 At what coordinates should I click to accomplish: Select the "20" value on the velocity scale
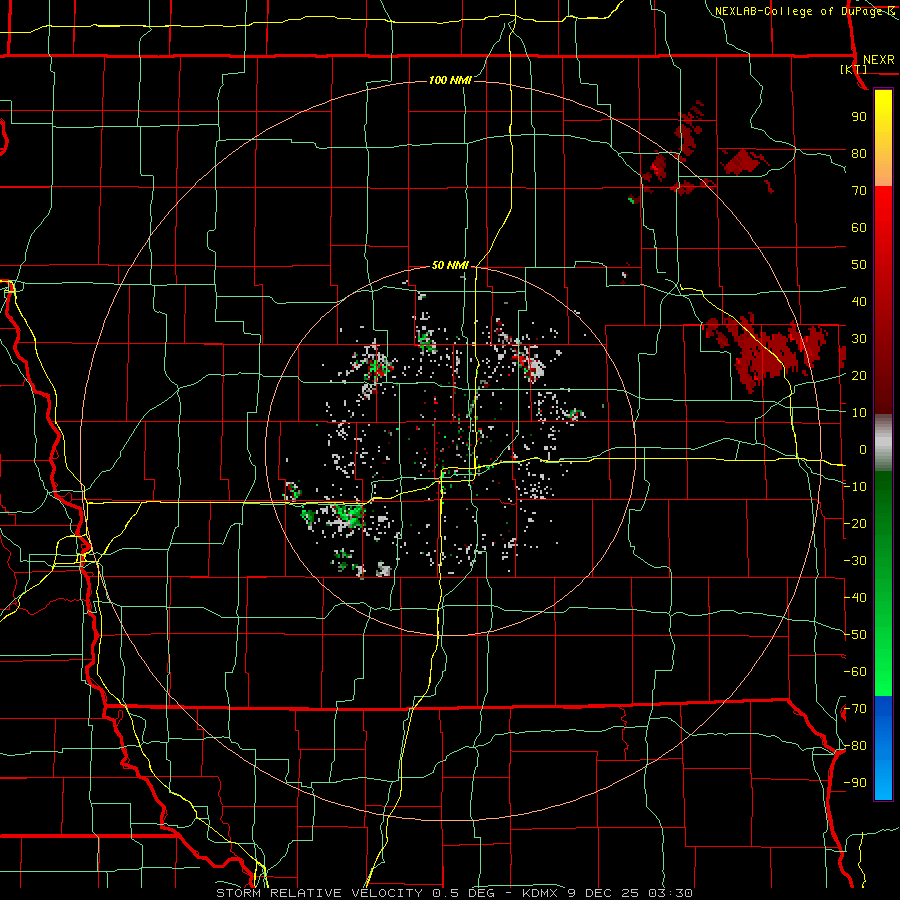point(859,376)
